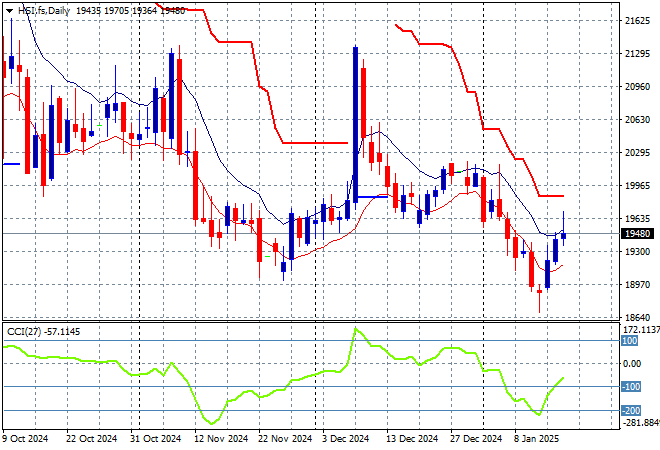
Task: Click the HSI.fs,Daily chart title
Action: pyautogui.click(x=38, y=9)
